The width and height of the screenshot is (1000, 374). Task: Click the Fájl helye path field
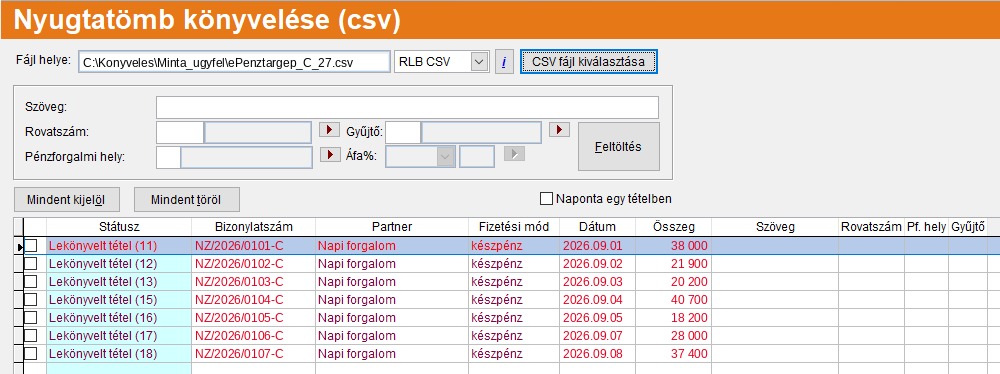click(x=234, y=62)
